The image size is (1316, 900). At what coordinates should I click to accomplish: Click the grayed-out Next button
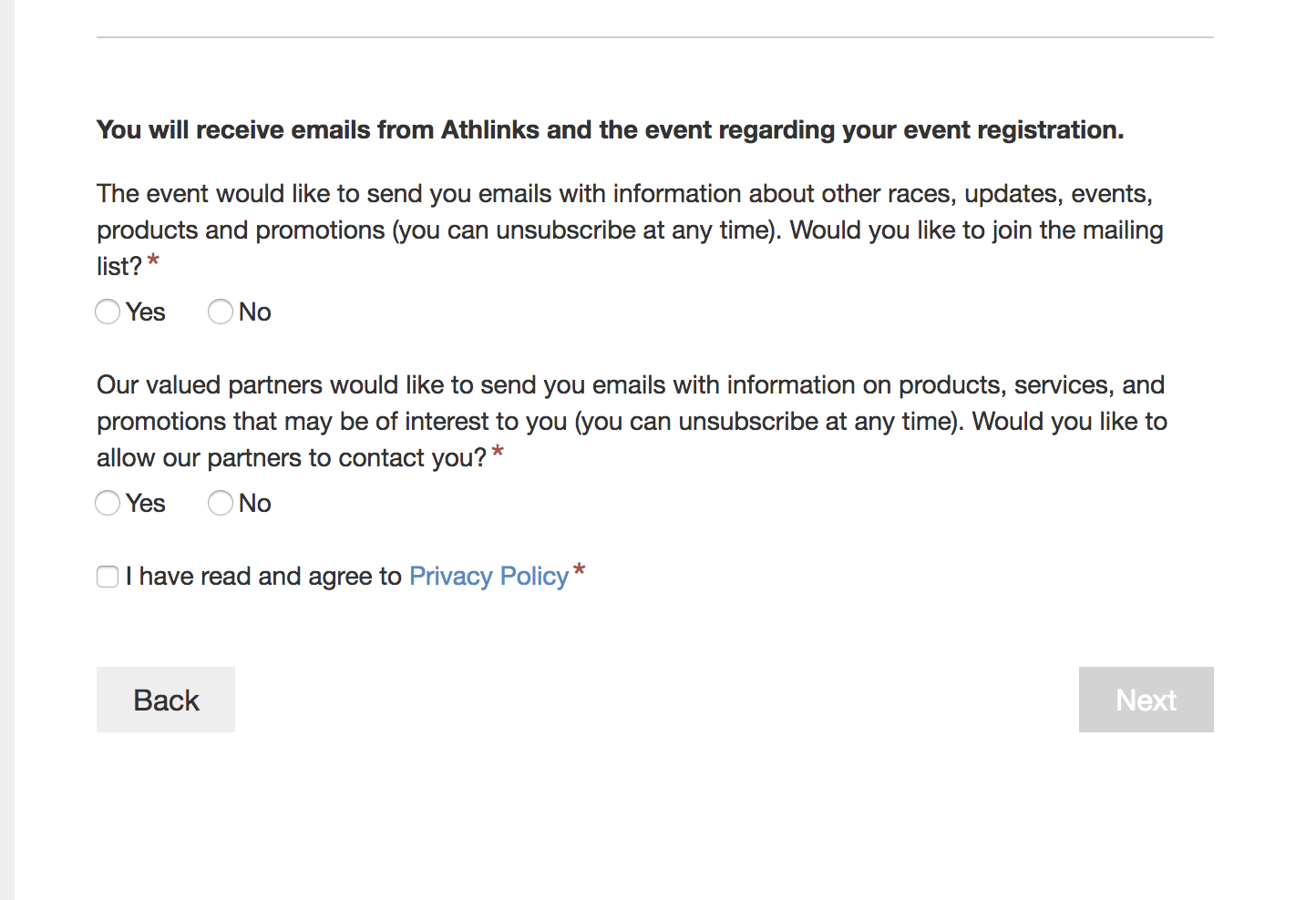point(1146,700)
